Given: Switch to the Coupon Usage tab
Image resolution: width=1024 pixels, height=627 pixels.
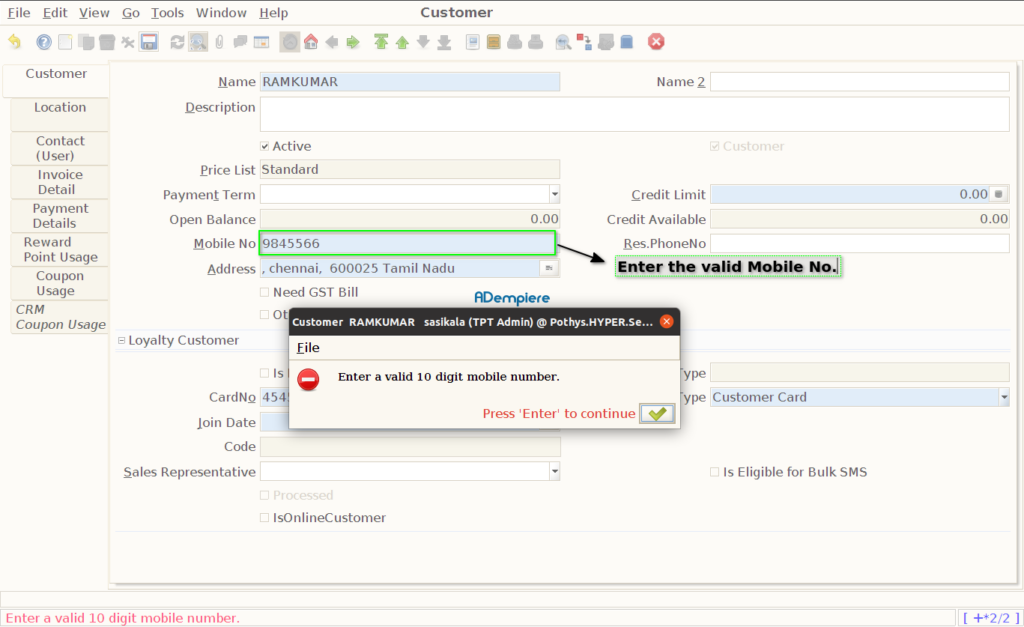Looking at the screenshot, I should click(x=59, y=283).
